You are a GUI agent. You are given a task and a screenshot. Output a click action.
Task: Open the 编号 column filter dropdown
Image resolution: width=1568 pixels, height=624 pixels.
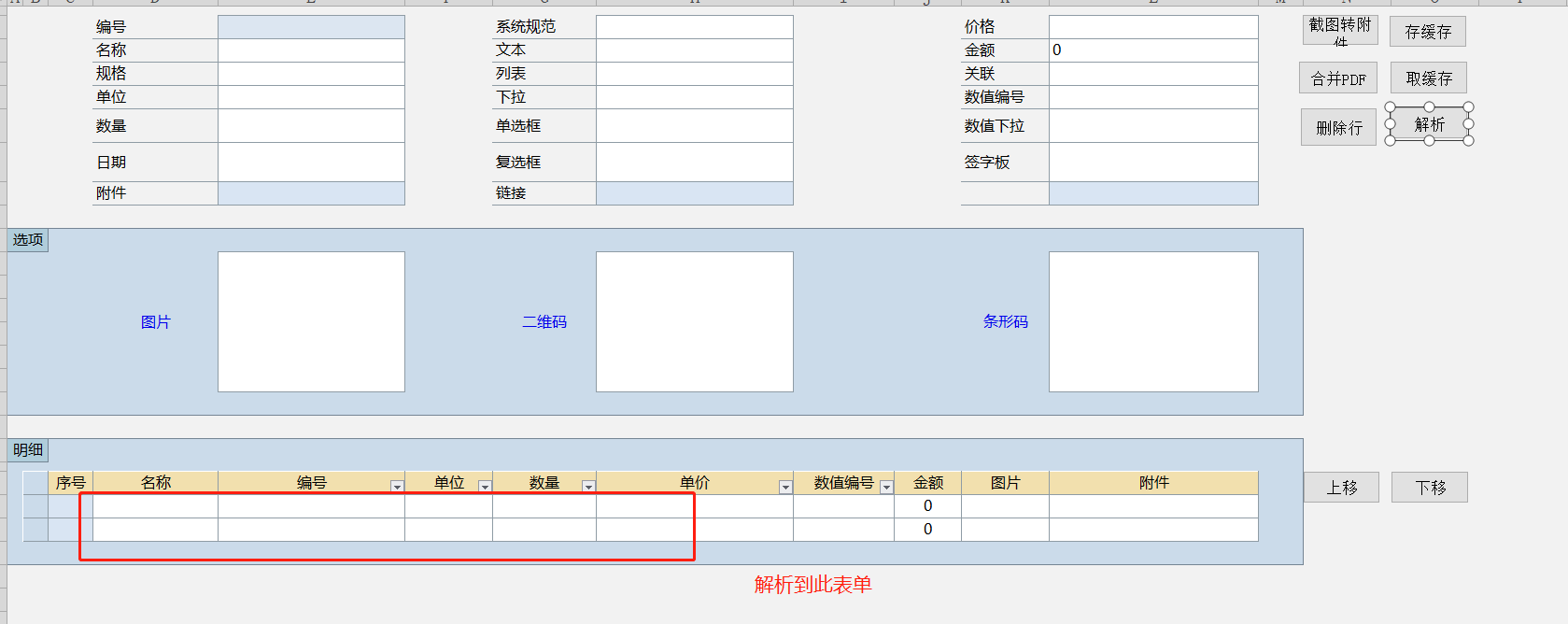[x=397, y=486]
